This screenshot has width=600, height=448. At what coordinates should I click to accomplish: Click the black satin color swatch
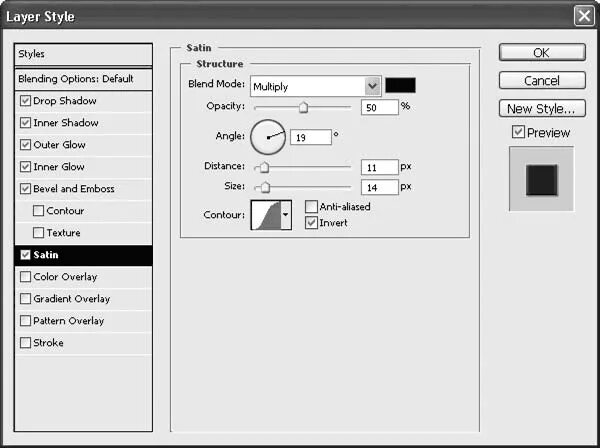tap(400, 85)
